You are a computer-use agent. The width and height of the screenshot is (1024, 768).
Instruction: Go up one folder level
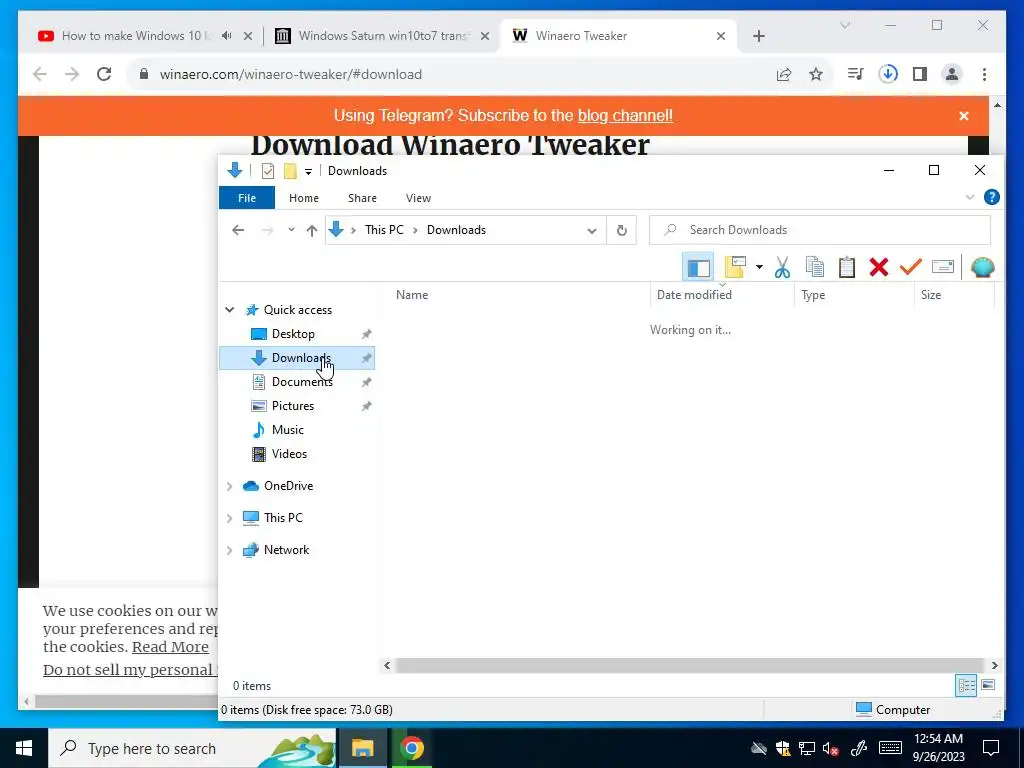click(312, 230)
